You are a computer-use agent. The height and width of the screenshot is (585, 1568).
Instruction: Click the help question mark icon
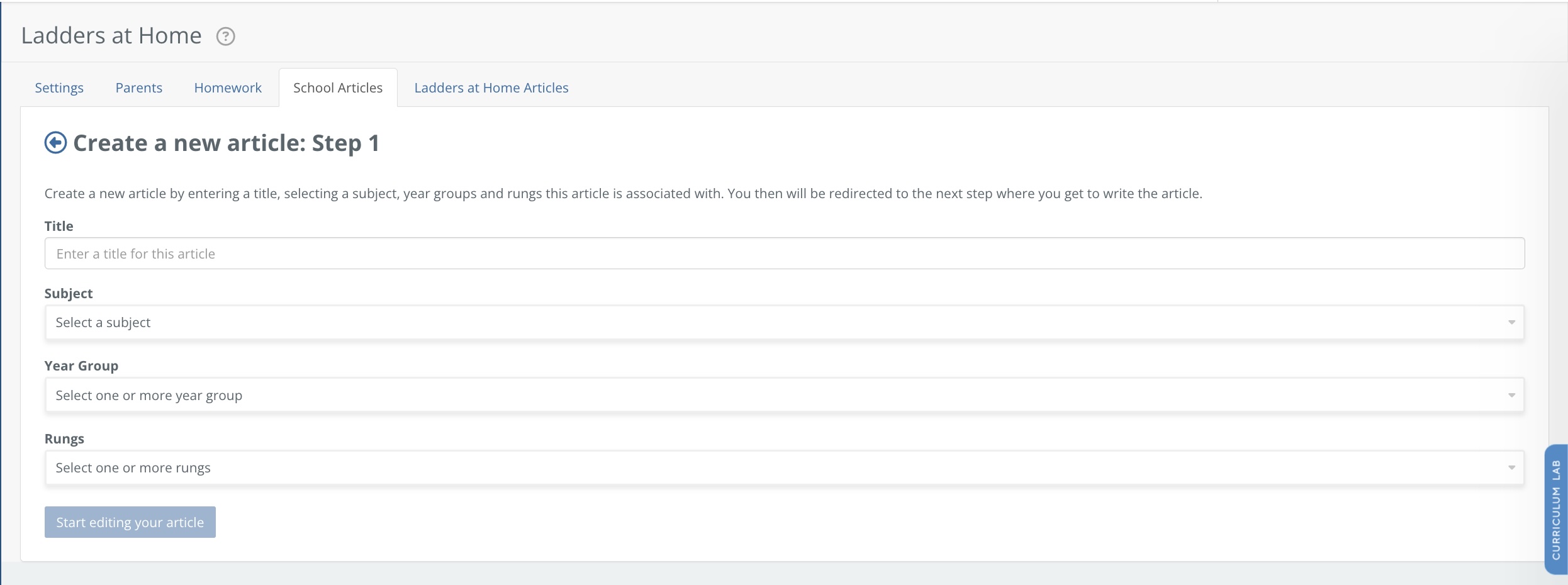[x=226, y=36]
